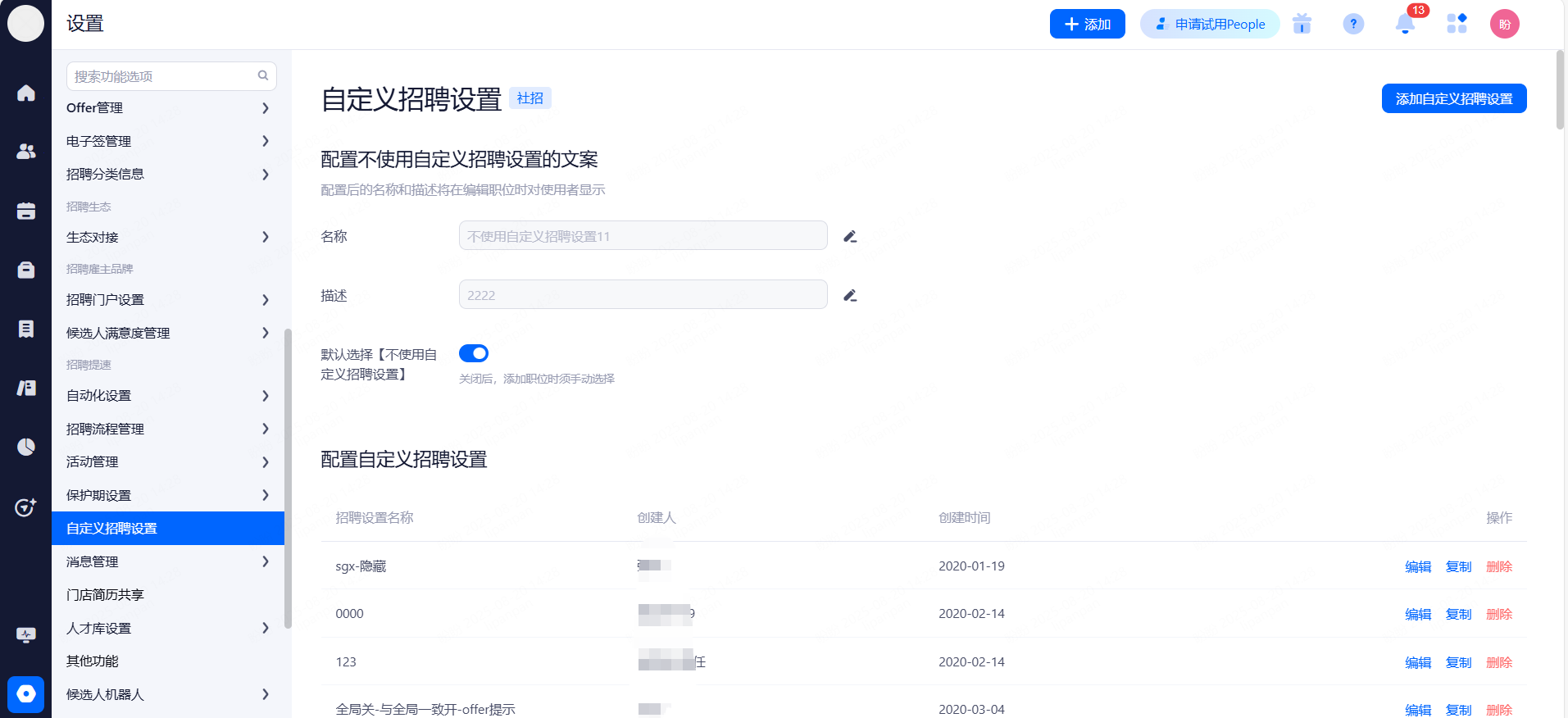Open the pie chart reports icon in sidebar

(x=26, y=447)
